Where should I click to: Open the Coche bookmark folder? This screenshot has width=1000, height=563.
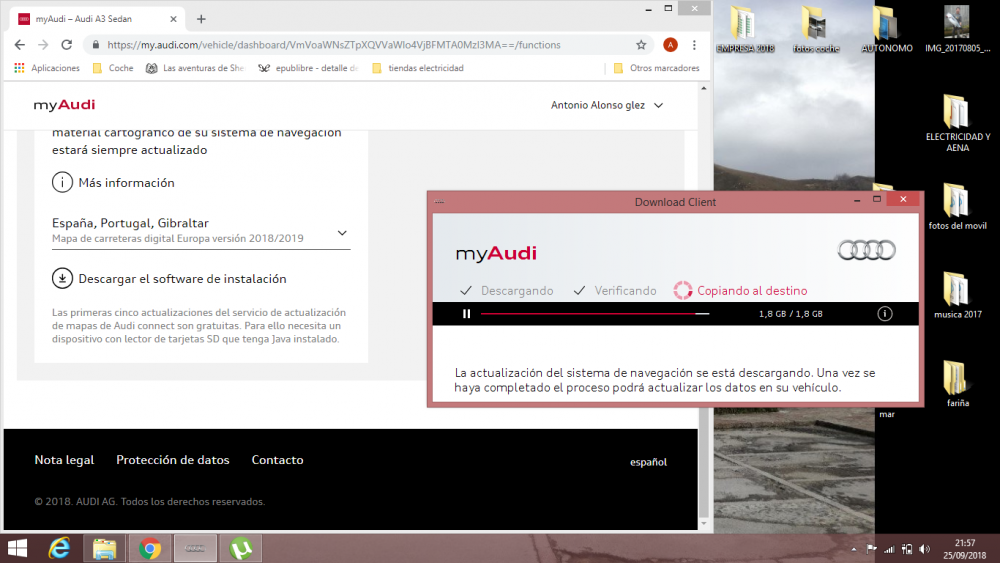coord(113,68)
